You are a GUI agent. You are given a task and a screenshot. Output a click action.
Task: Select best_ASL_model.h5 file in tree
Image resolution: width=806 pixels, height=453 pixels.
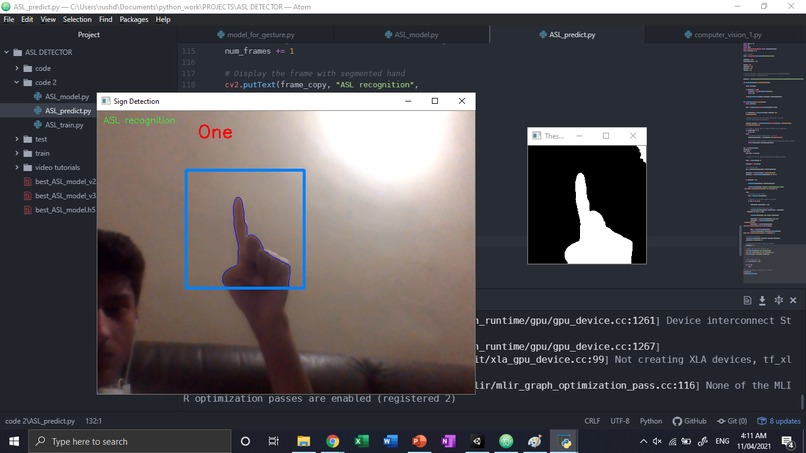click(65, 210)
